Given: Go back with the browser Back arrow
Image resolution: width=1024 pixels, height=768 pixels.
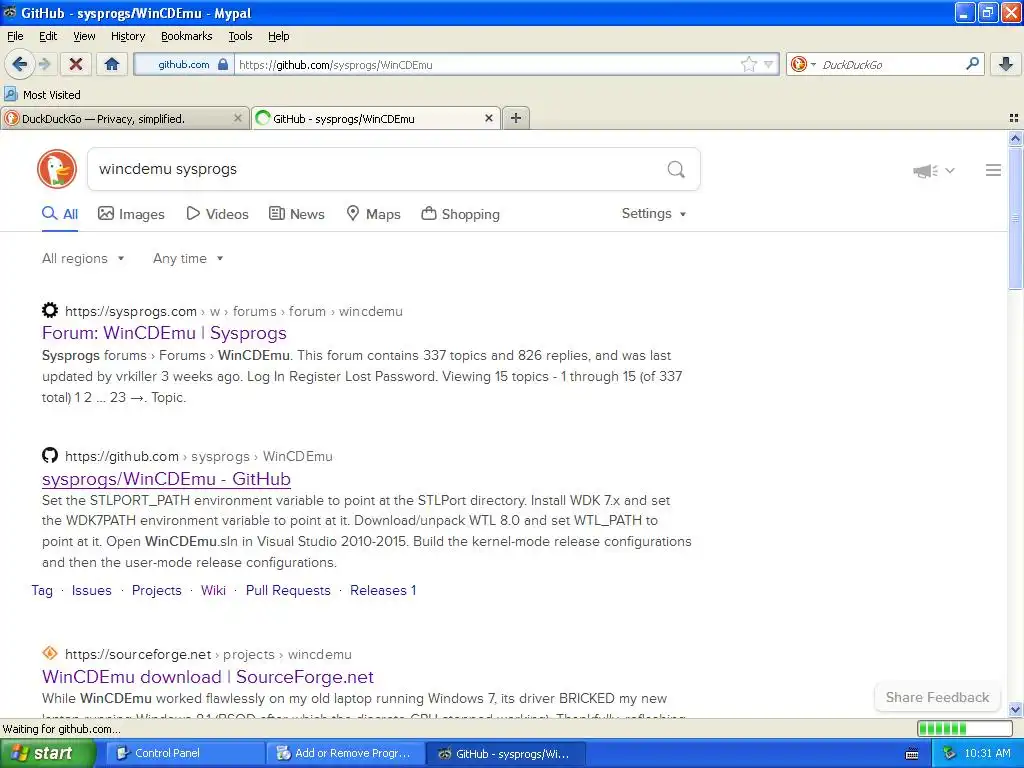Looking at the screenshot, I should (19, 64).
